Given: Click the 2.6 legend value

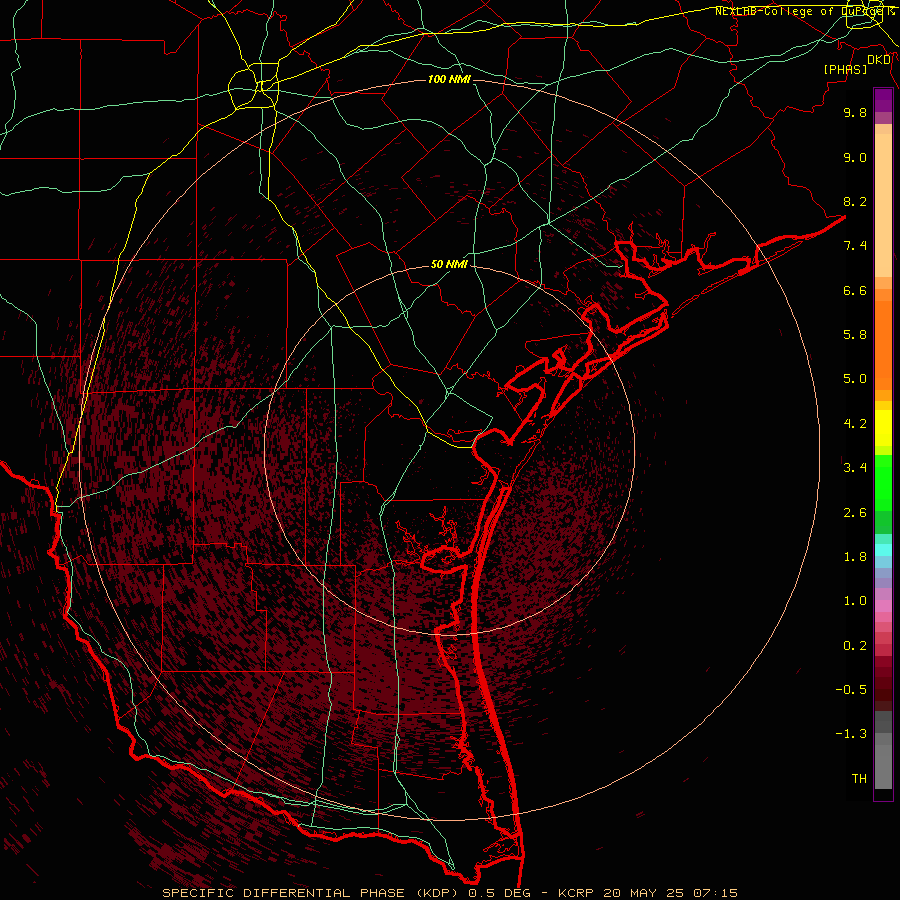Looking at the screenshot, I should click(855, 513).
